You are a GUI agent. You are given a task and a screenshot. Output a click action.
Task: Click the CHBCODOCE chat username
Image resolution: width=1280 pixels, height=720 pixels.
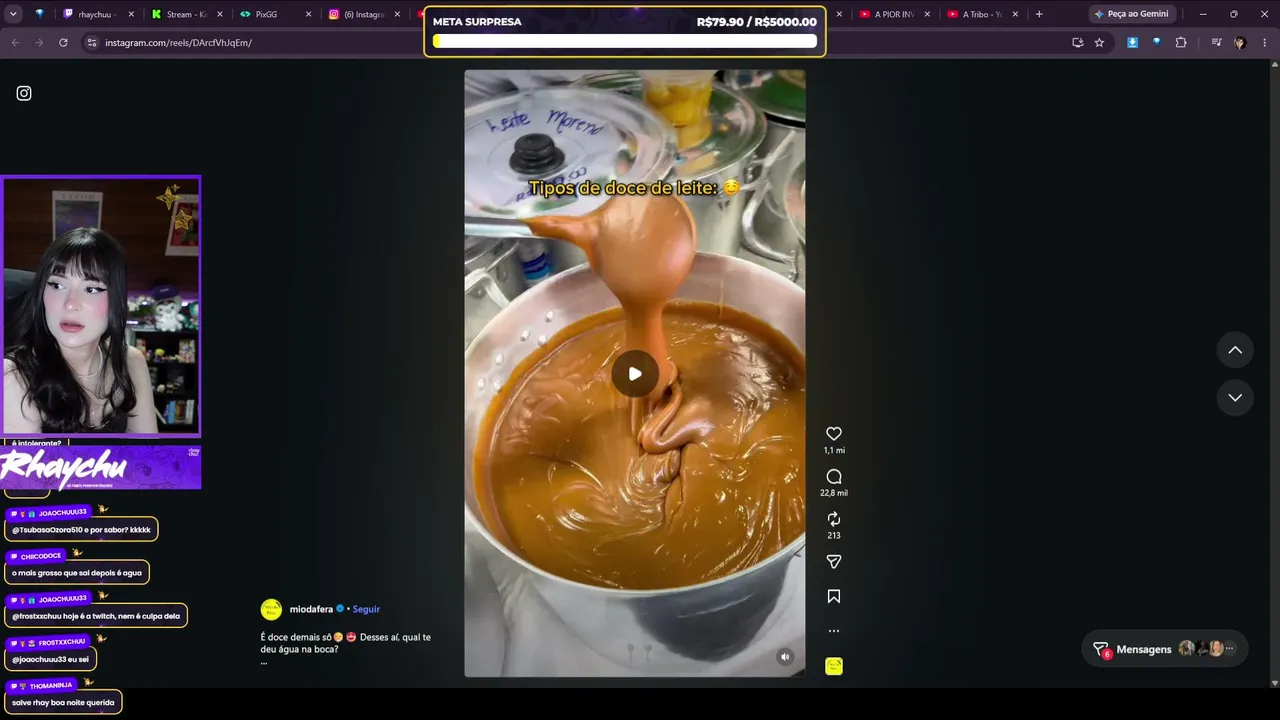(41, 556)
